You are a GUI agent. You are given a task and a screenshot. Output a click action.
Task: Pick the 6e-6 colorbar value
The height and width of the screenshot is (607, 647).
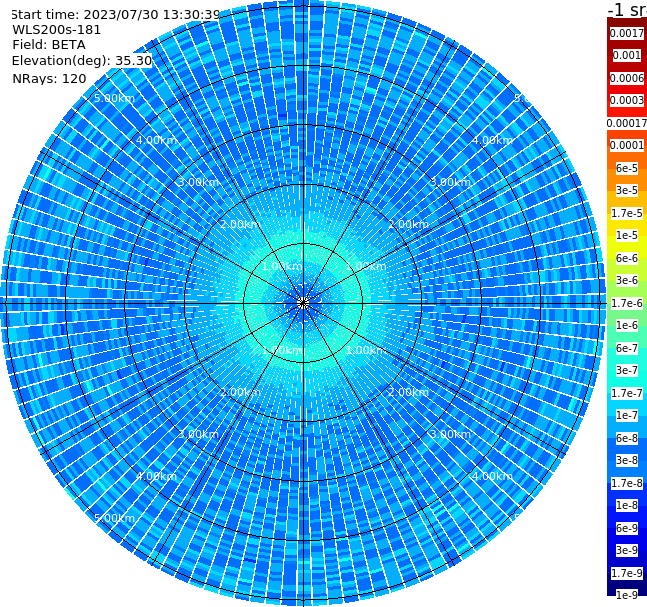[x=627, y=258]
